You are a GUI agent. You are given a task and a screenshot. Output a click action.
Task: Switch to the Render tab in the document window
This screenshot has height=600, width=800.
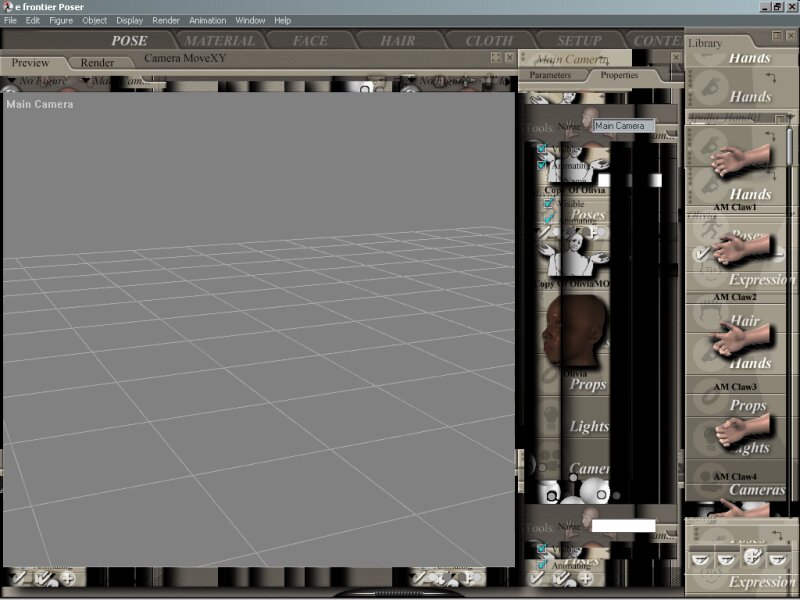pyautogui.click(x=97, y=62)
